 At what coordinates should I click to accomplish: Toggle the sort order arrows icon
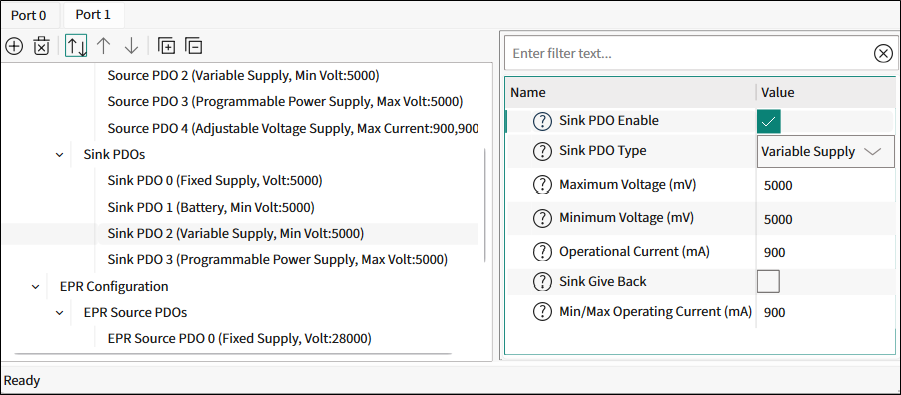click(x=76, y=46)
